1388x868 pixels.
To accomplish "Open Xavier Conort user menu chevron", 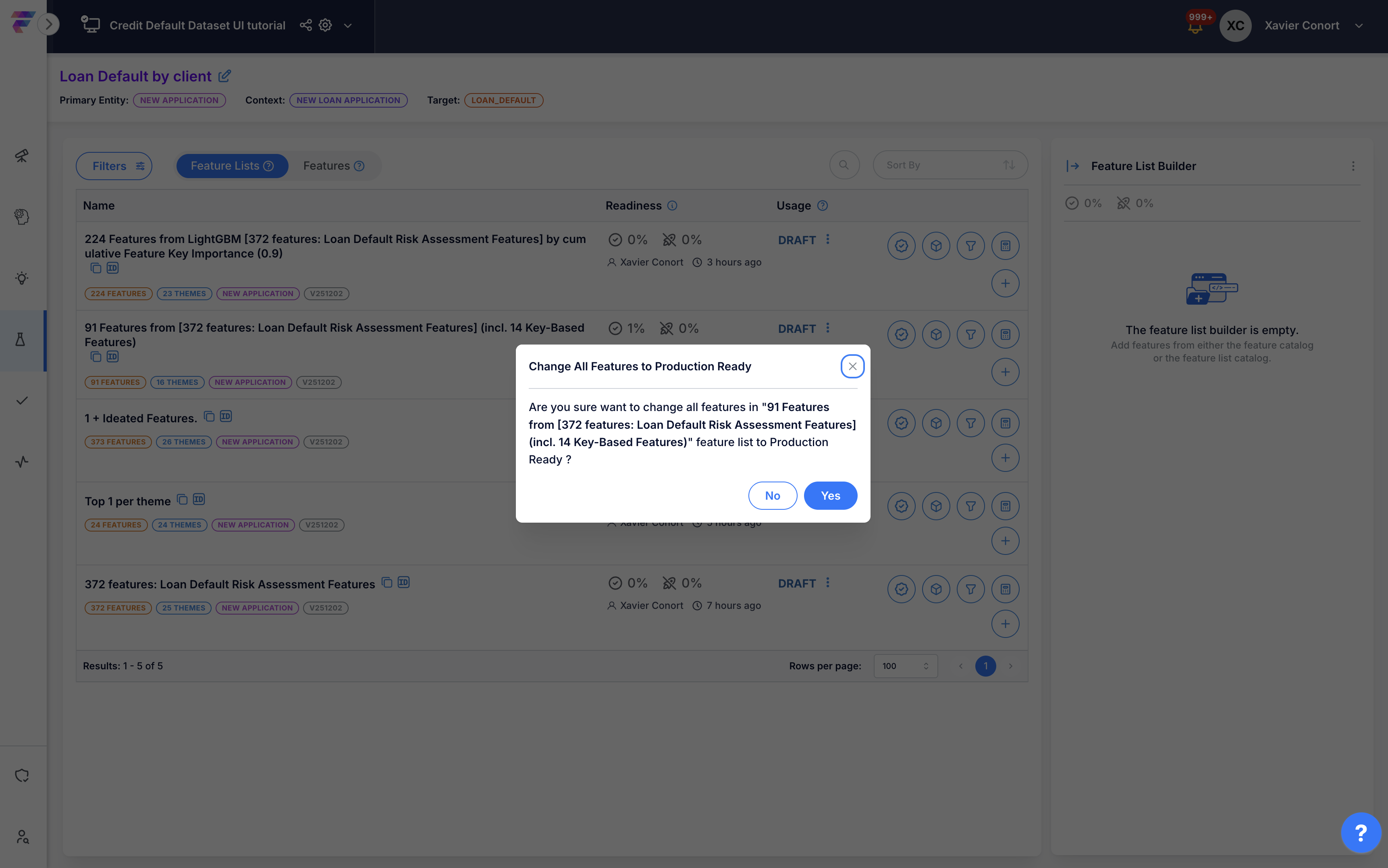I will 1359,26.
